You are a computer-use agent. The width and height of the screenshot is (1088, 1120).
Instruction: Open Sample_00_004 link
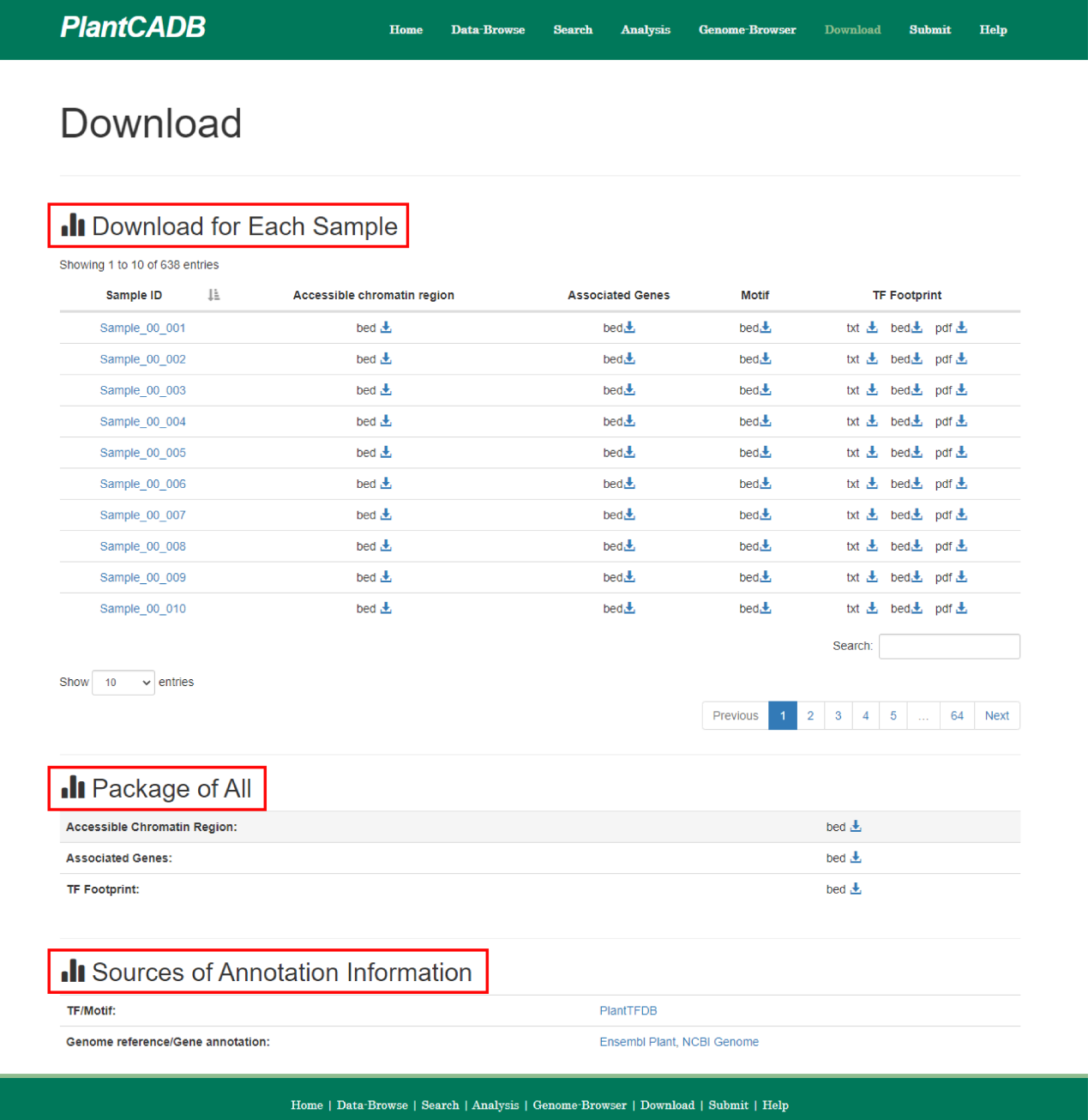coord(142,421)
